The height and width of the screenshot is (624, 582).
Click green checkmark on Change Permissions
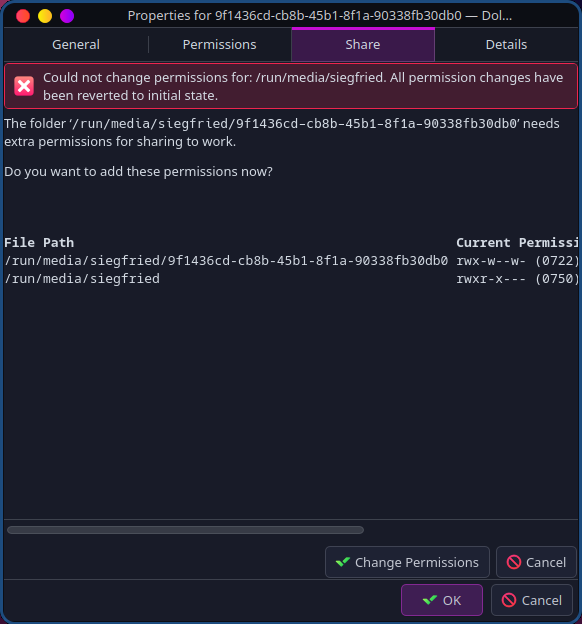coord(343,562)
